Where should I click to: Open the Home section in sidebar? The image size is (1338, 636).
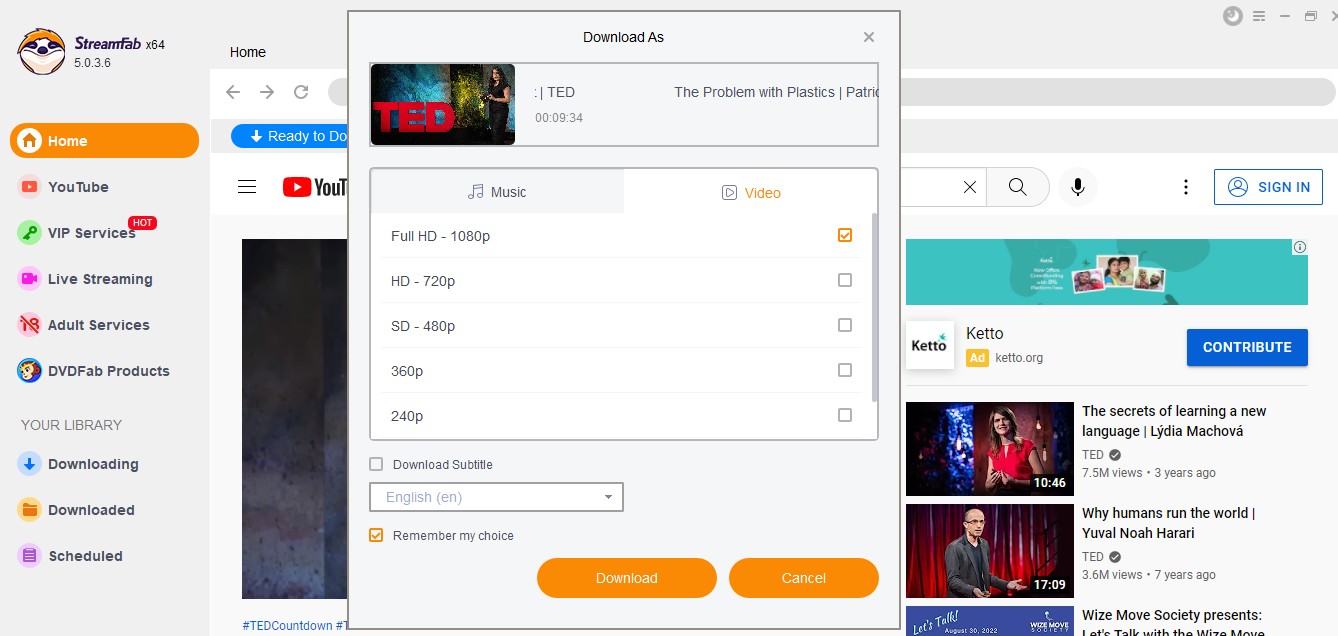(104, 141)
